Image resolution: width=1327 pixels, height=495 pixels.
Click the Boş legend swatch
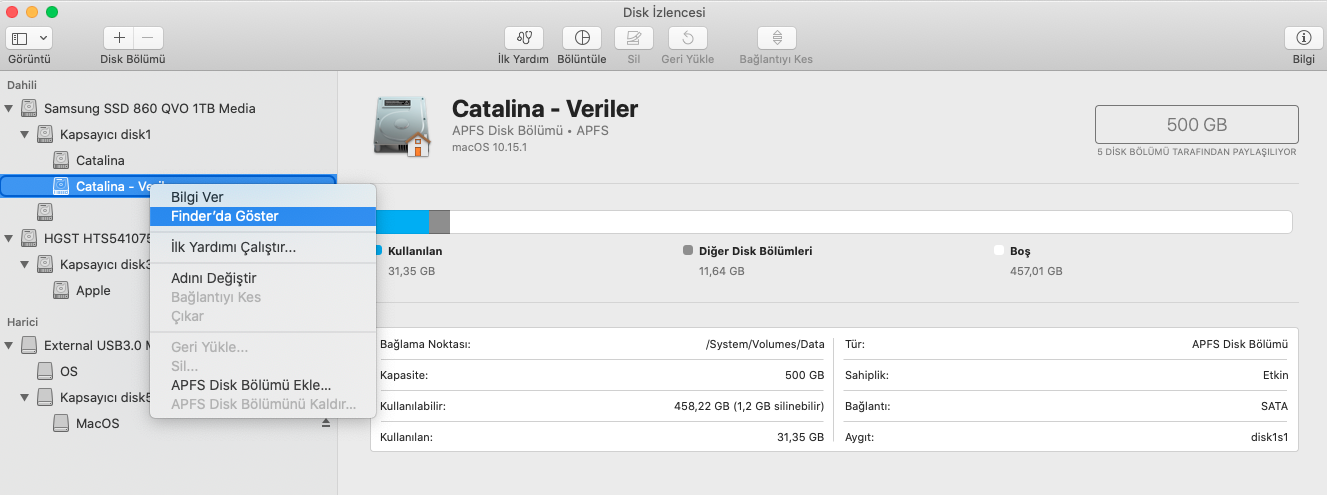pos(999,251)
